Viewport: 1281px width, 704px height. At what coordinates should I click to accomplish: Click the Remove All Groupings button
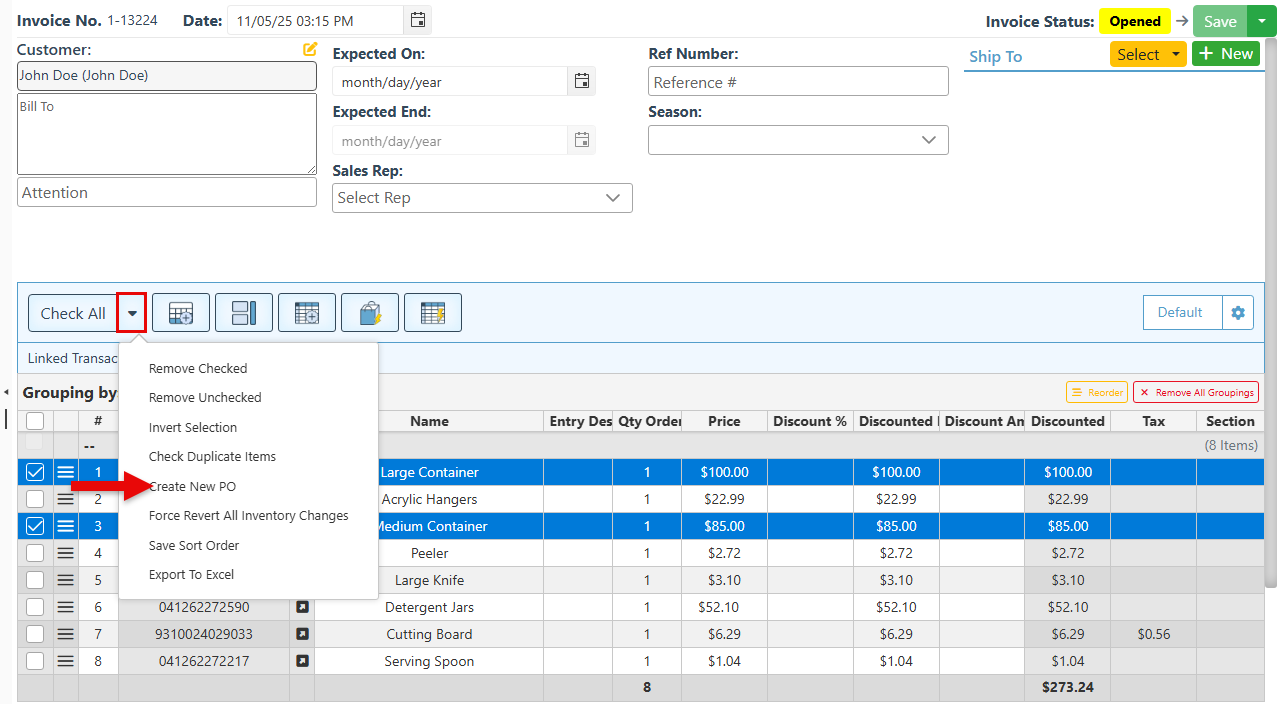[x=1196, y=393]
